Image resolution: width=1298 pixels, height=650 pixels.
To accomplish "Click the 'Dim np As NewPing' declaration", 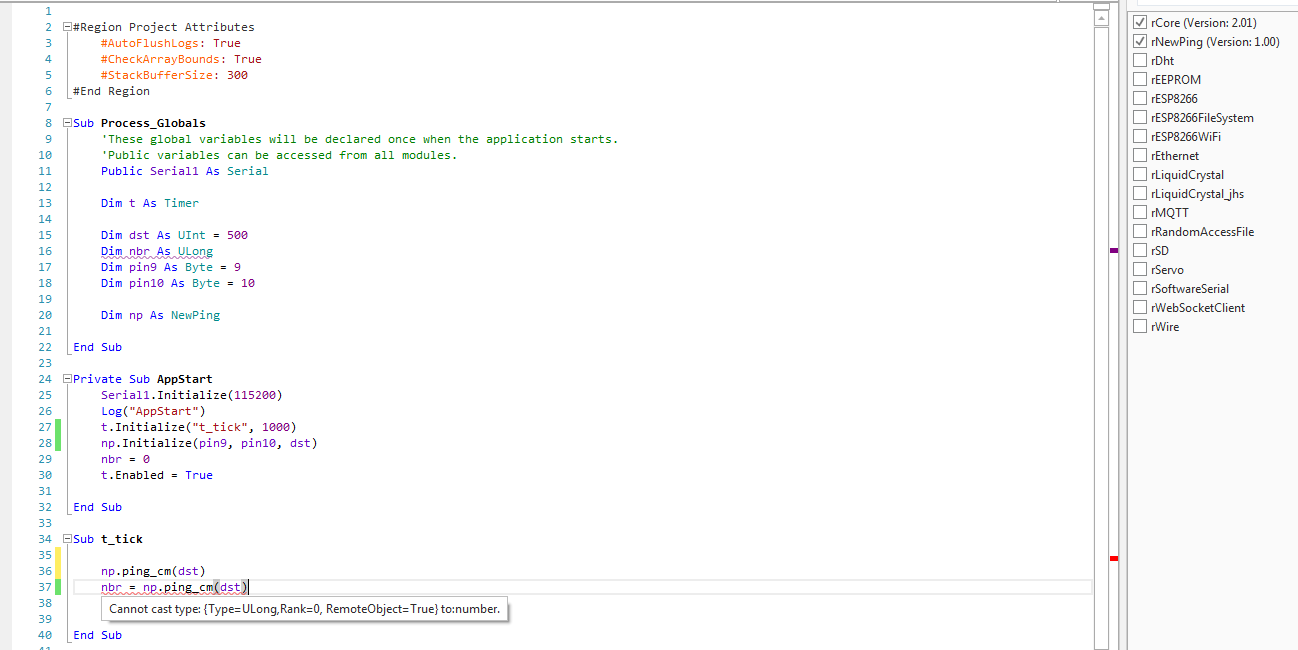I will pos(160,315).
